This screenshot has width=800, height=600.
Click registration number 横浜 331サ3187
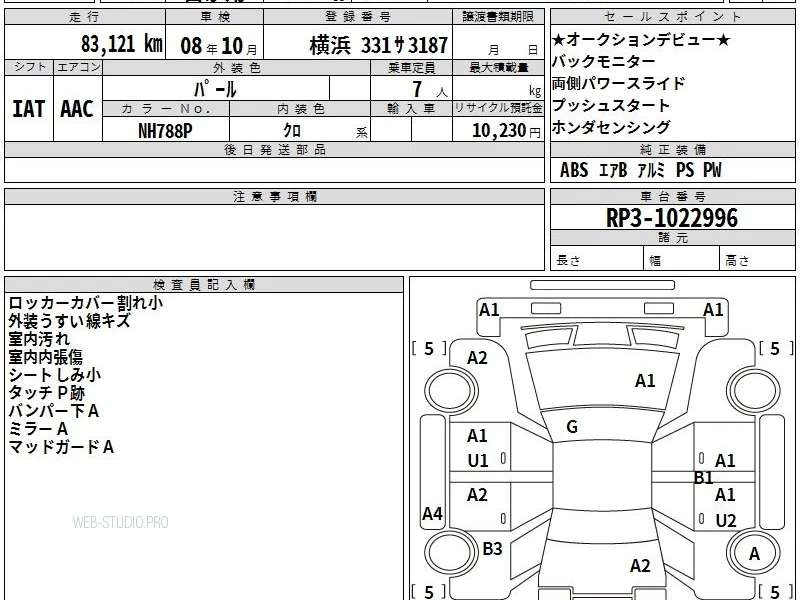379,45
